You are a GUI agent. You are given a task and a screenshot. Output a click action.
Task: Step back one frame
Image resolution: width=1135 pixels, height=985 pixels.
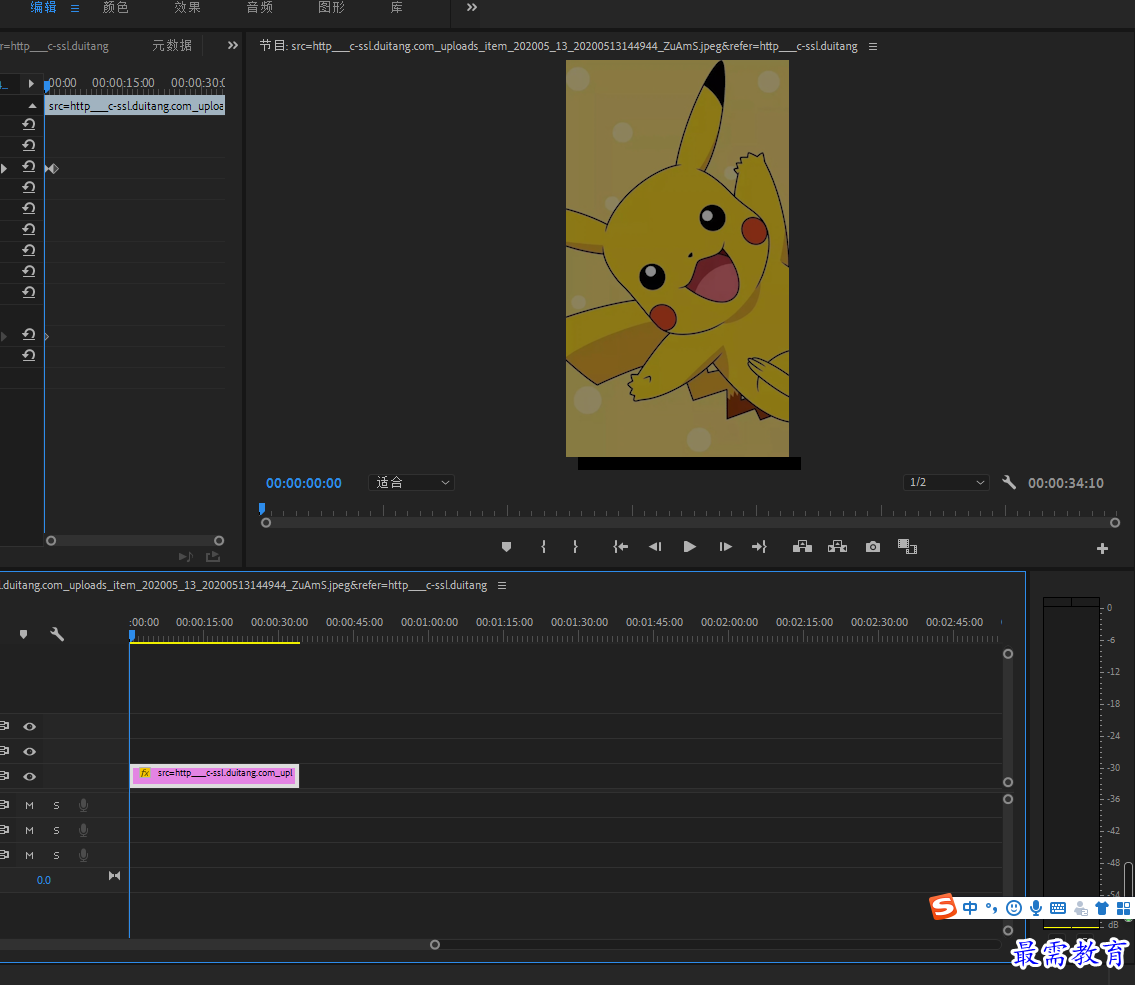coord(655,547)
